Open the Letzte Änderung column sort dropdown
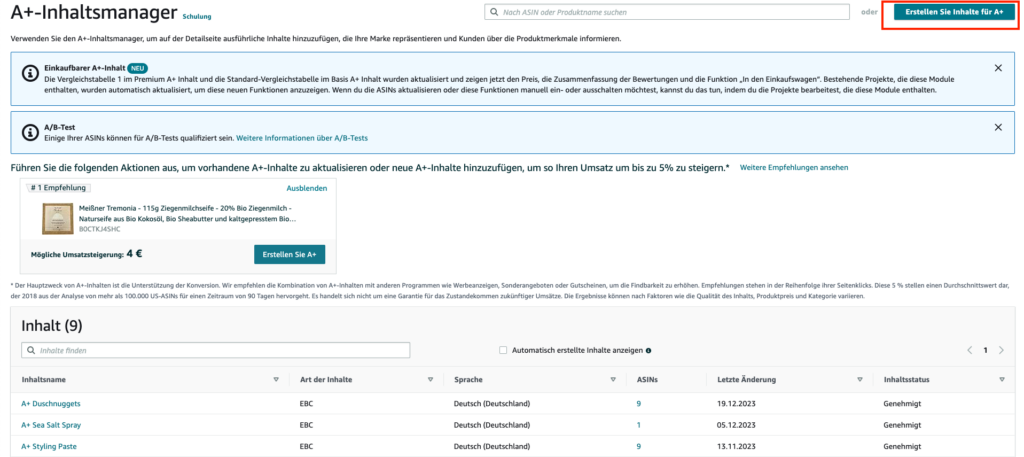 pos(860,379)
